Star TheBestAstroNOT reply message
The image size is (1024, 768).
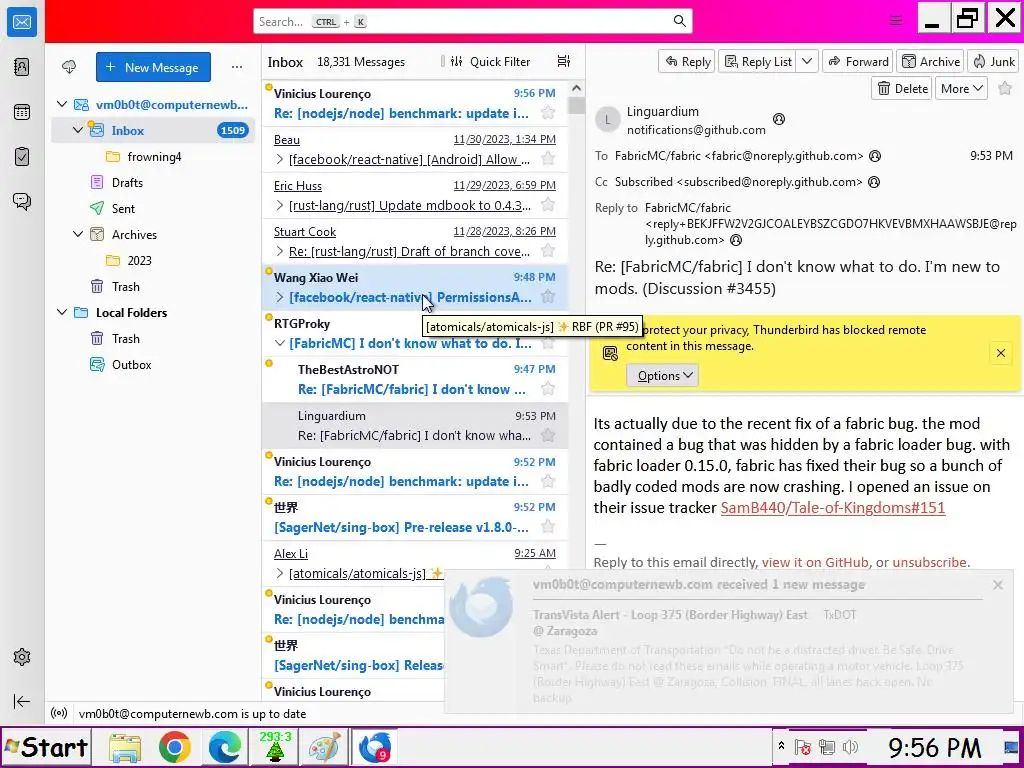[548, 389]
